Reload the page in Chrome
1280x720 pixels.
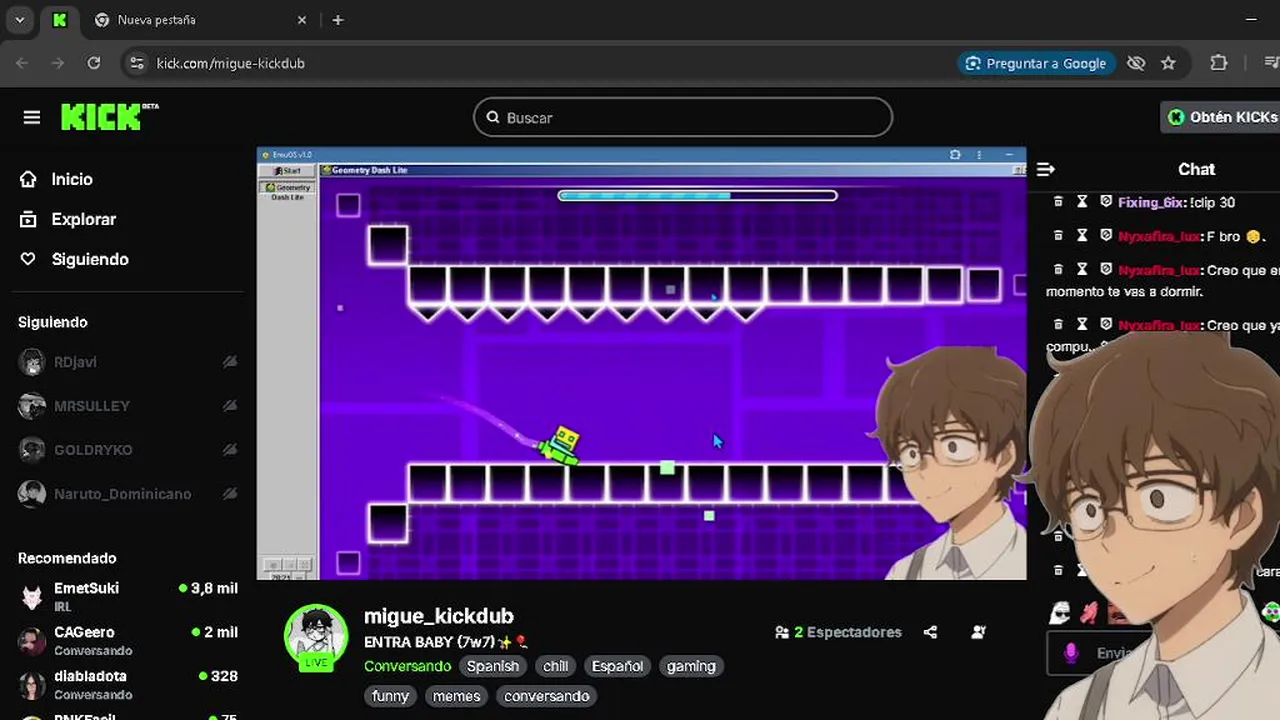94,63
